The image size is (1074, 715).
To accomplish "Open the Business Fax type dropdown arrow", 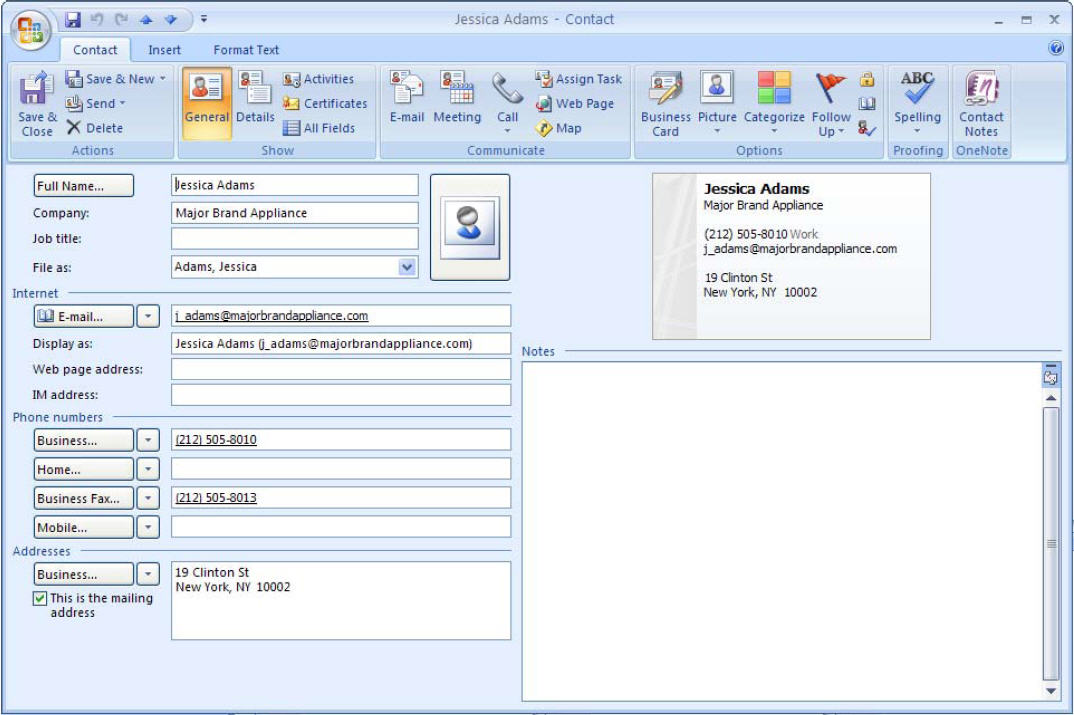I will click(x=147, y=498).
